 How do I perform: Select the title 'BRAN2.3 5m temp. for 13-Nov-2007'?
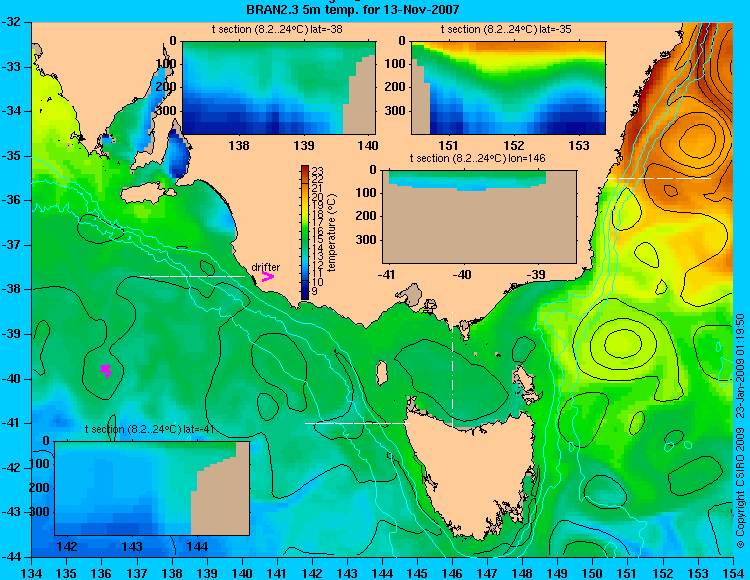[353, 9]
